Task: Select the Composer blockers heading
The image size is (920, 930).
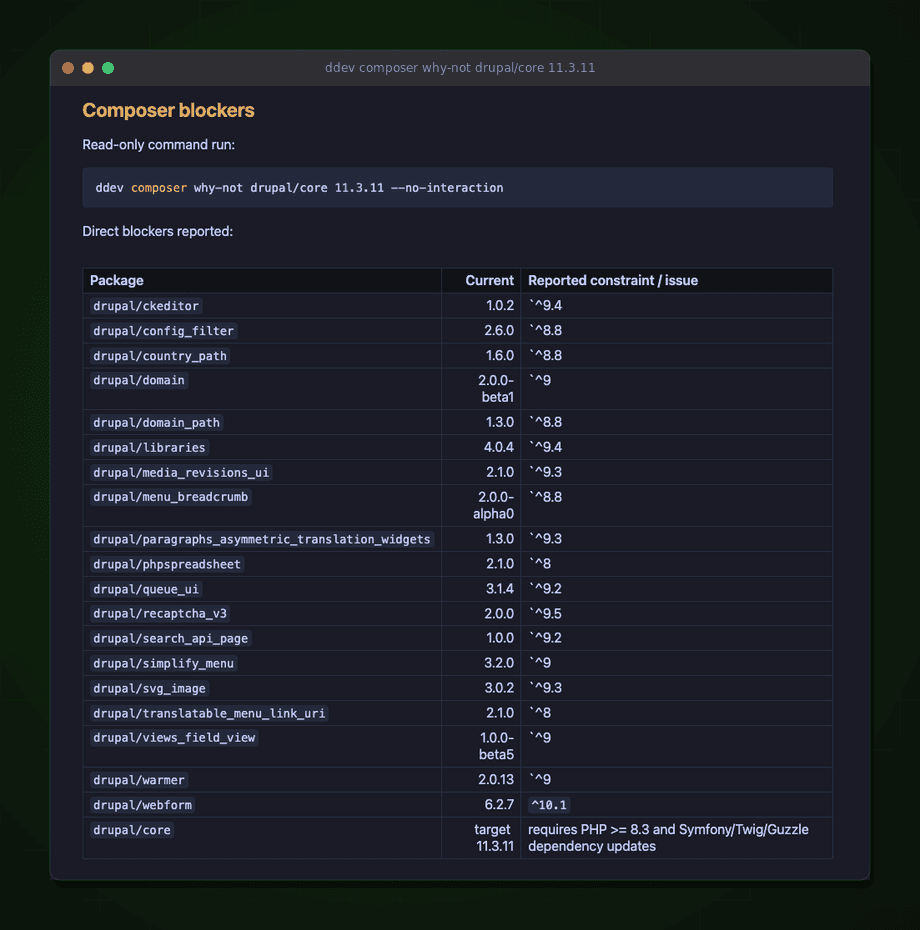Action: (x=168, y=110)
